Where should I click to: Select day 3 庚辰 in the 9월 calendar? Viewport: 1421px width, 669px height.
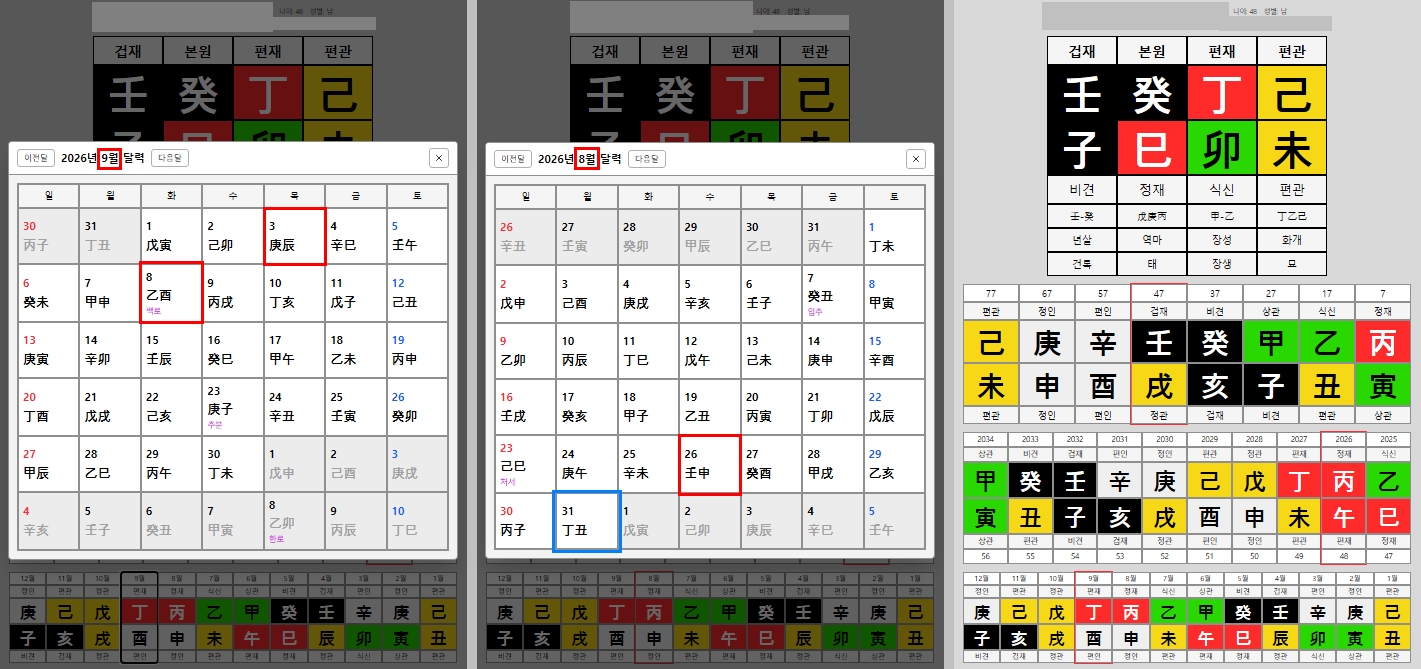pyautogui.click(x=295, y=236)
